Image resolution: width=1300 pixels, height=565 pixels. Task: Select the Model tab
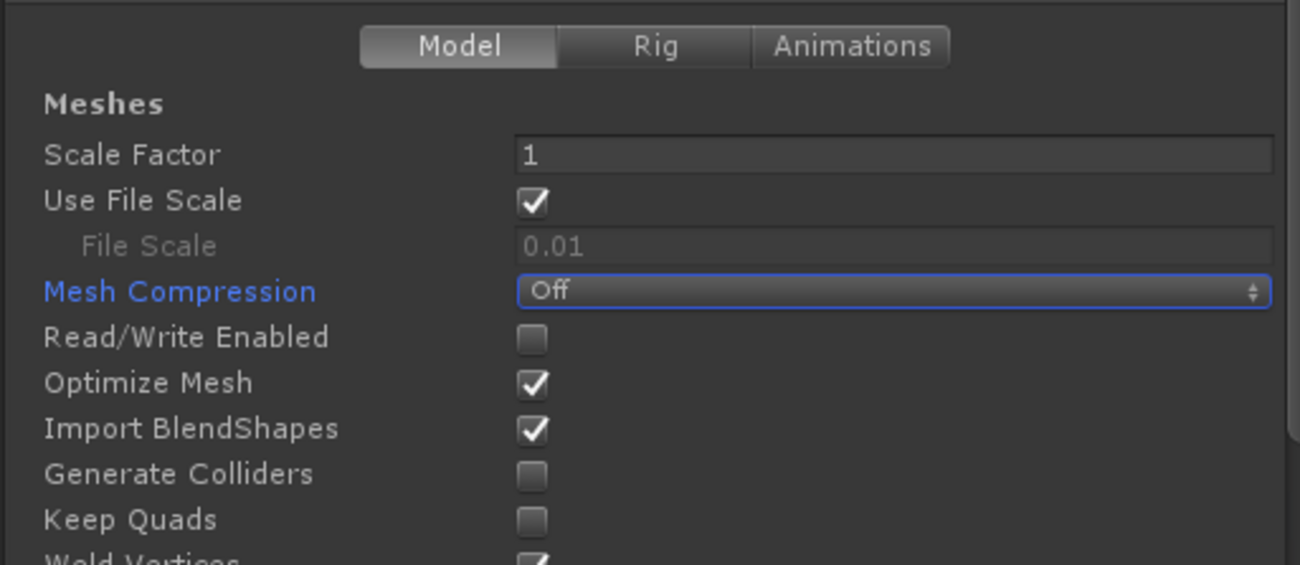point(459,47)
